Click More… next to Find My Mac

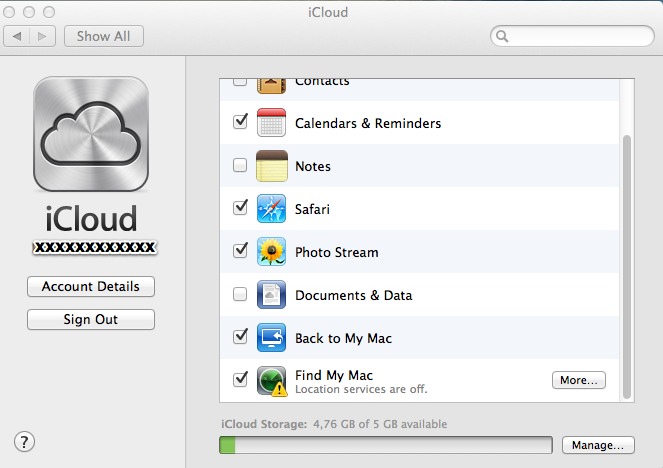click(579, 380)
